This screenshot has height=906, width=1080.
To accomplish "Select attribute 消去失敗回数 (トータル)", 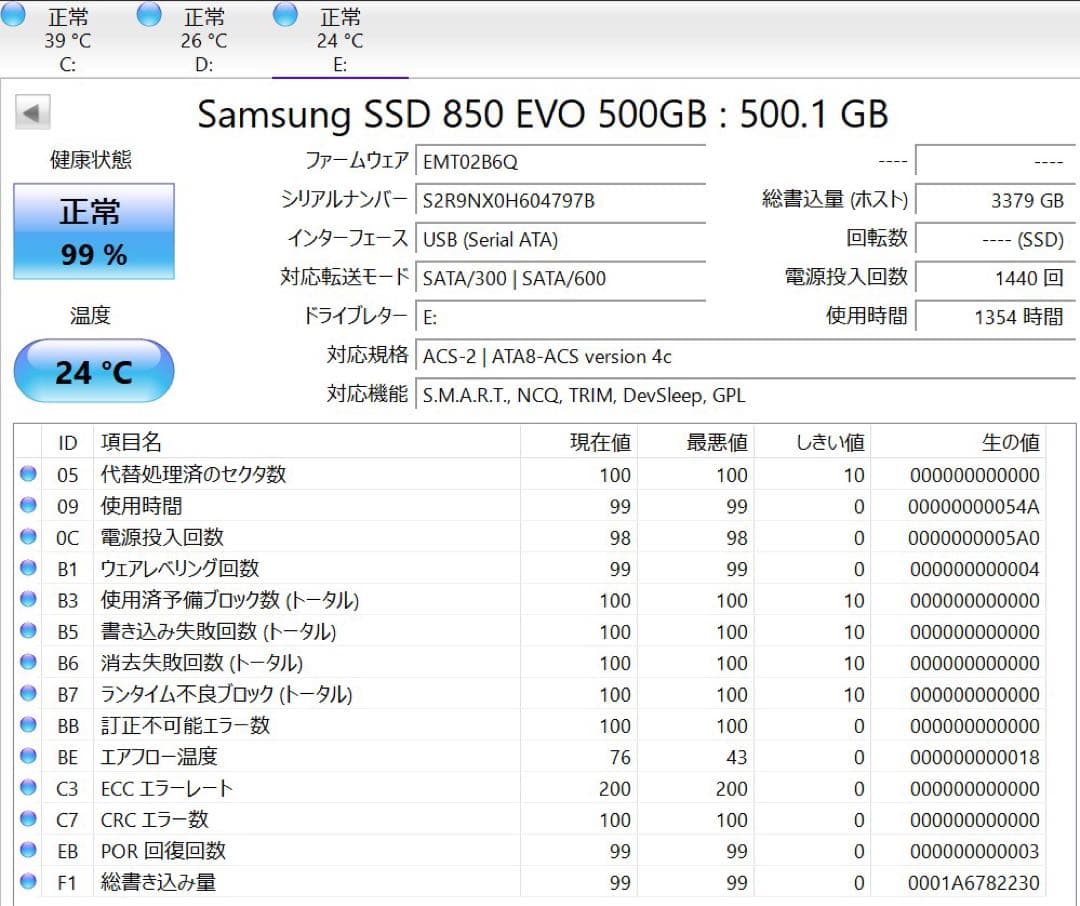I will 202,662.
